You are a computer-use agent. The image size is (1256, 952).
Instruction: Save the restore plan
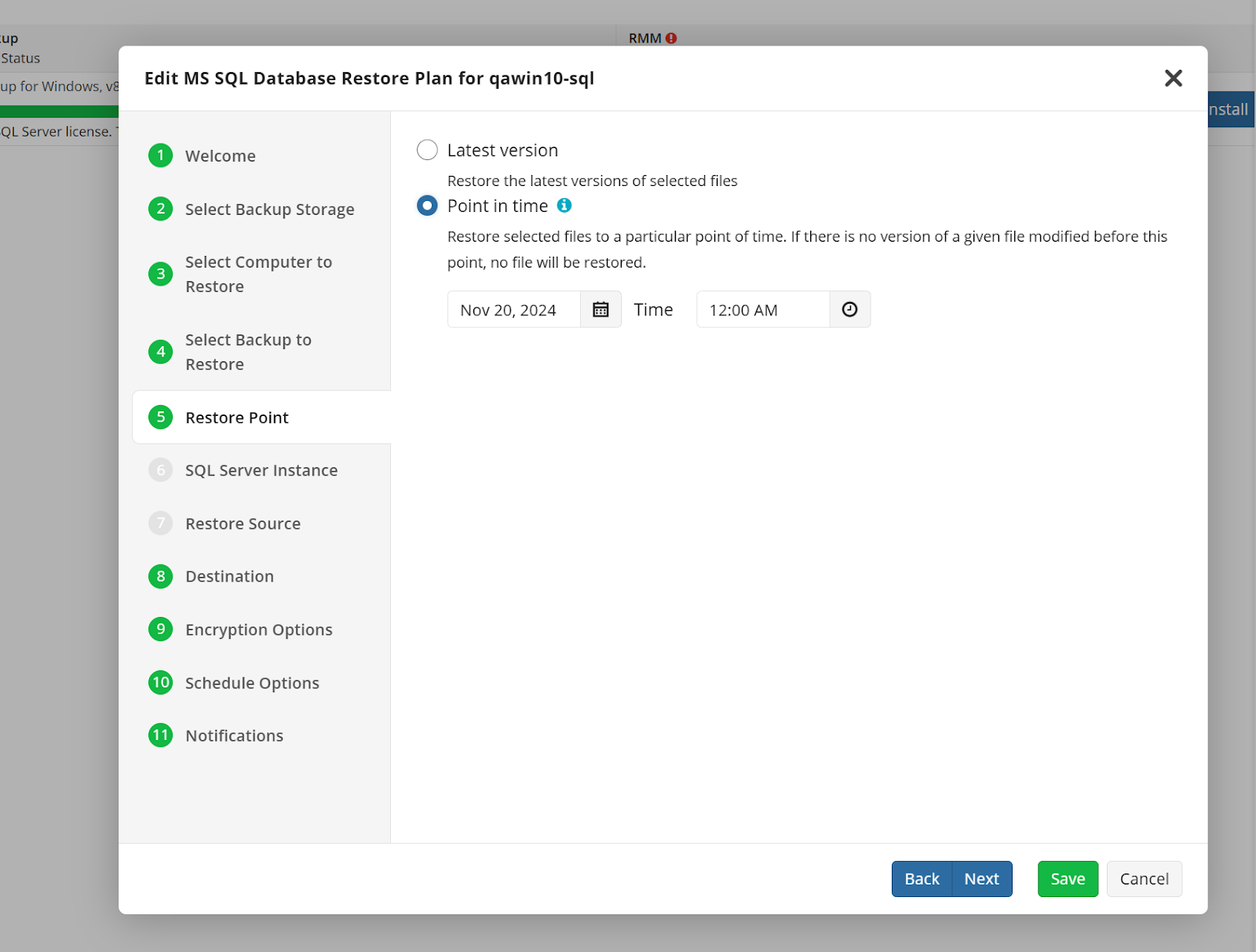click(x=1068, y=879)
